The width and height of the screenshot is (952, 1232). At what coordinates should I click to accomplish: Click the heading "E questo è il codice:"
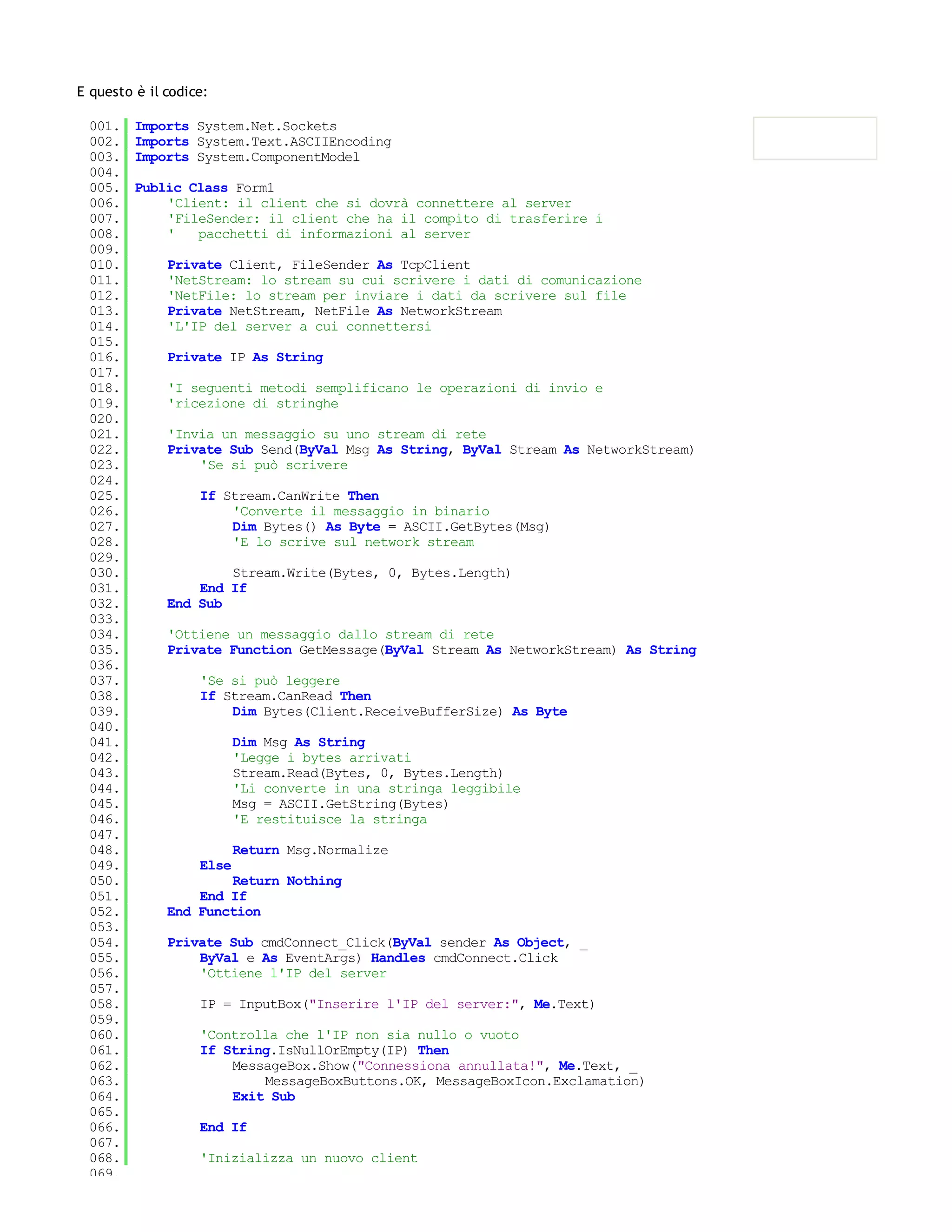pyautogui.click(x=142, y=92)
